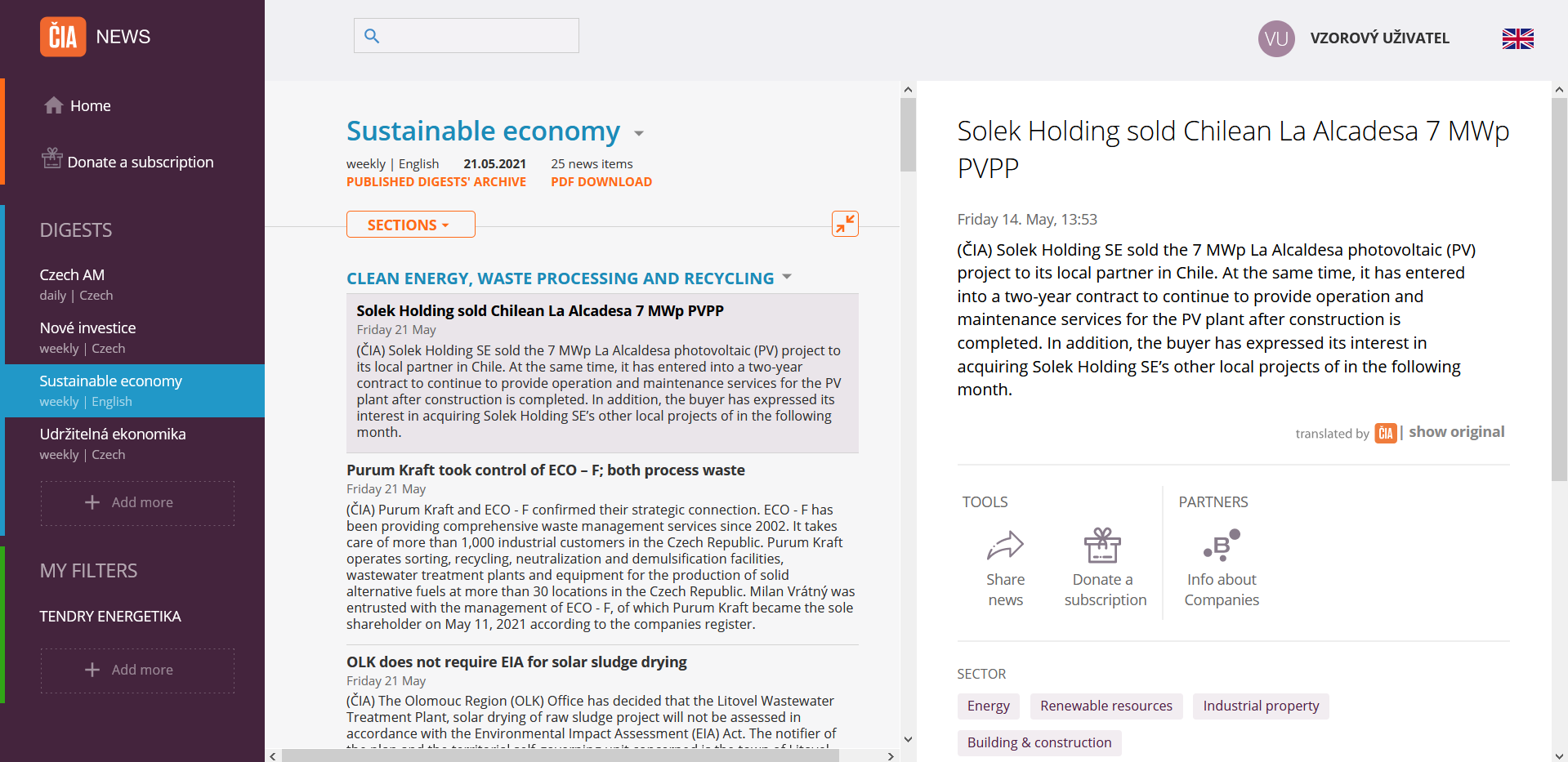This screenshot has height=762, width=1568.
Task: Expand the Sustainable economy title dropdown
Action: coord(639,133)
